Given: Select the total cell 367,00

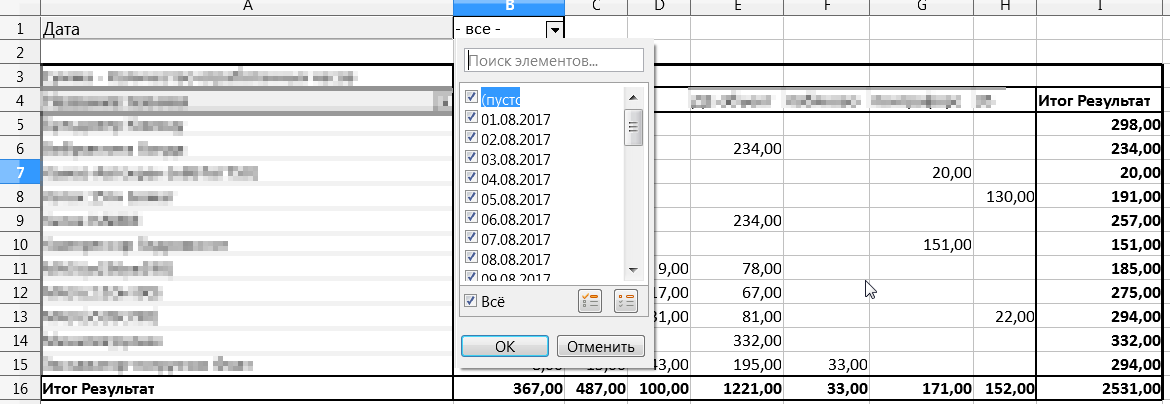Looking at the screenshot, I should [x=509, y=388].
